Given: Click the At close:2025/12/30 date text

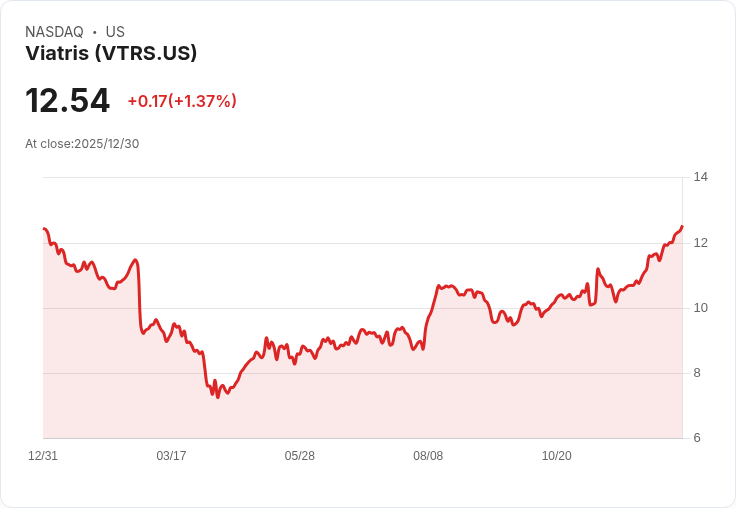Looking at the screenshot, I should tap(82, 144).
